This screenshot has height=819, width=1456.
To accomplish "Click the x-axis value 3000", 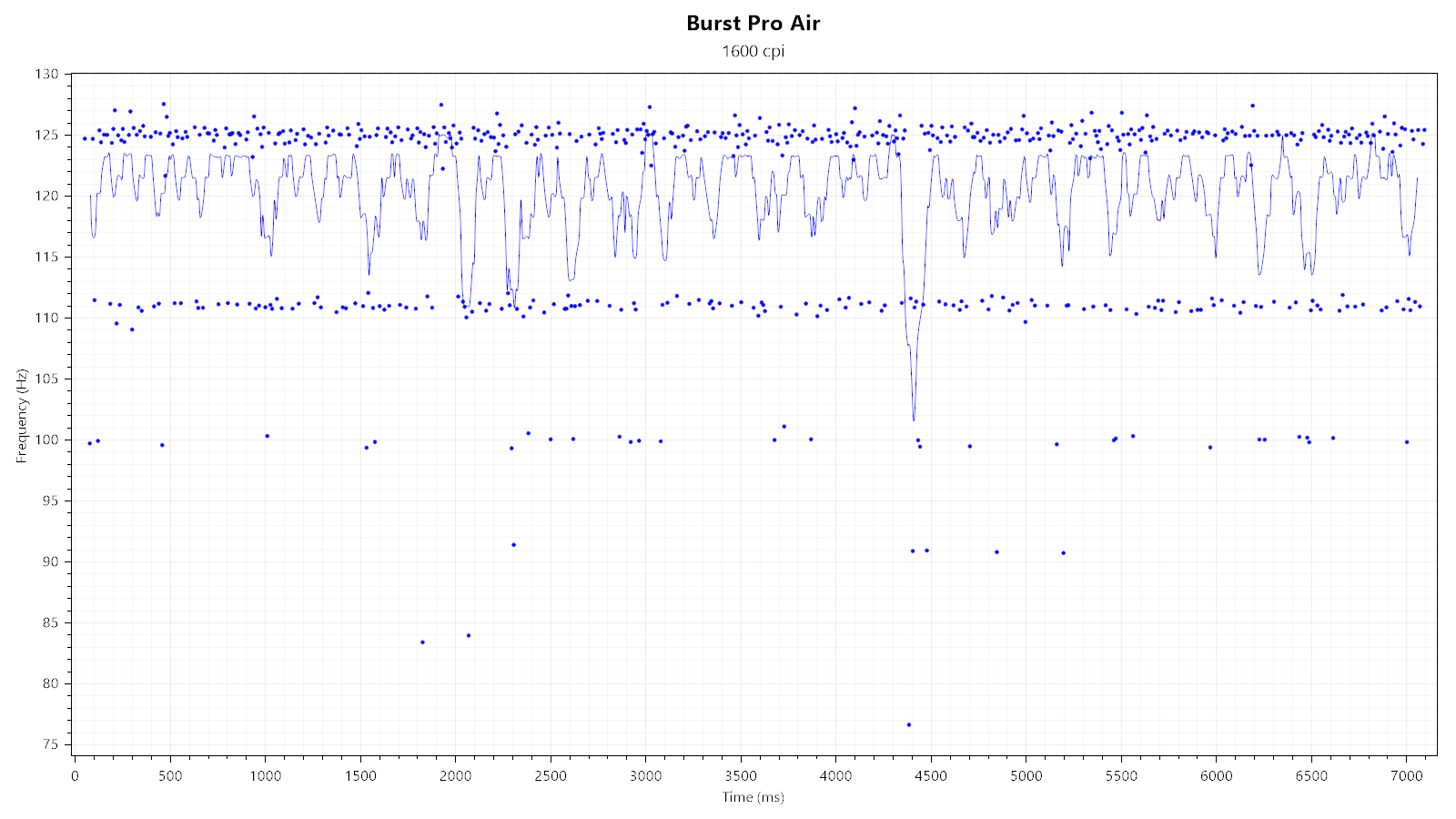I will [645, 775].
